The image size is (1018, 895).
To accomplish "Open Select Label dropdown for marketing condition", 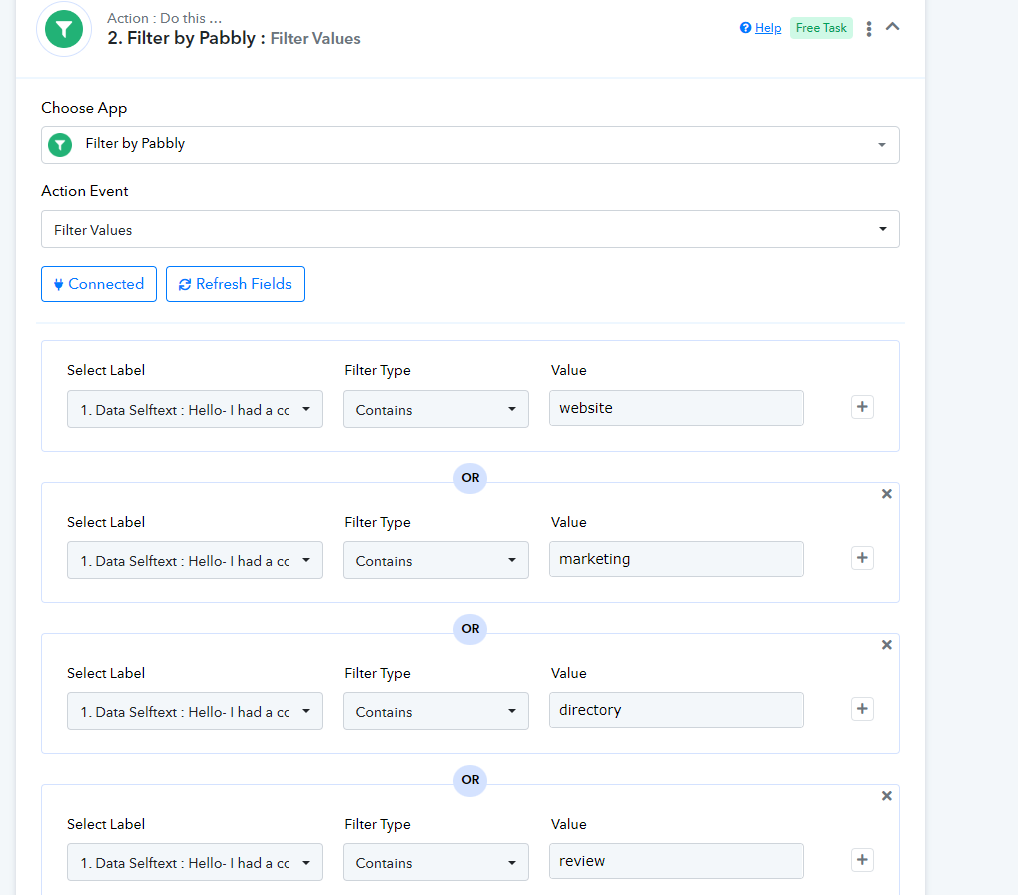I will click(195, 560).
